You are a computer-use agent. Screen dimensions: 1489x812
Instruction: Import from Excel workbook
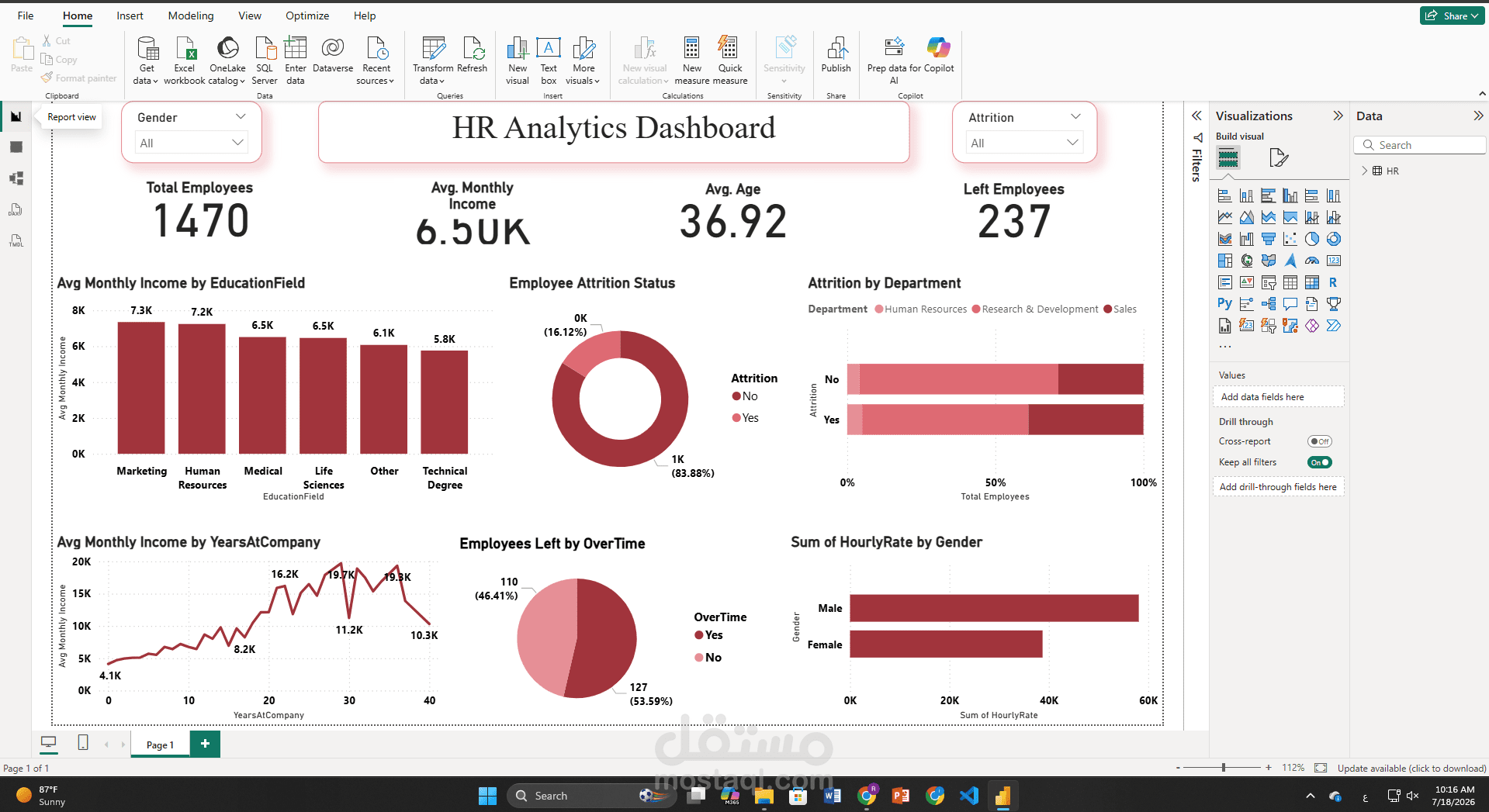click(x=185, y=60)
